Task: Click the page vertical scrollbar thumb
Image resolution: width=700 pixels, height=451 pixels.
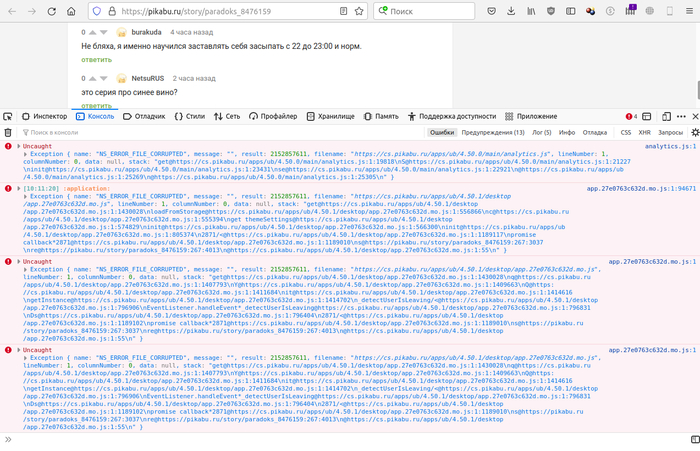Action: 698,90
